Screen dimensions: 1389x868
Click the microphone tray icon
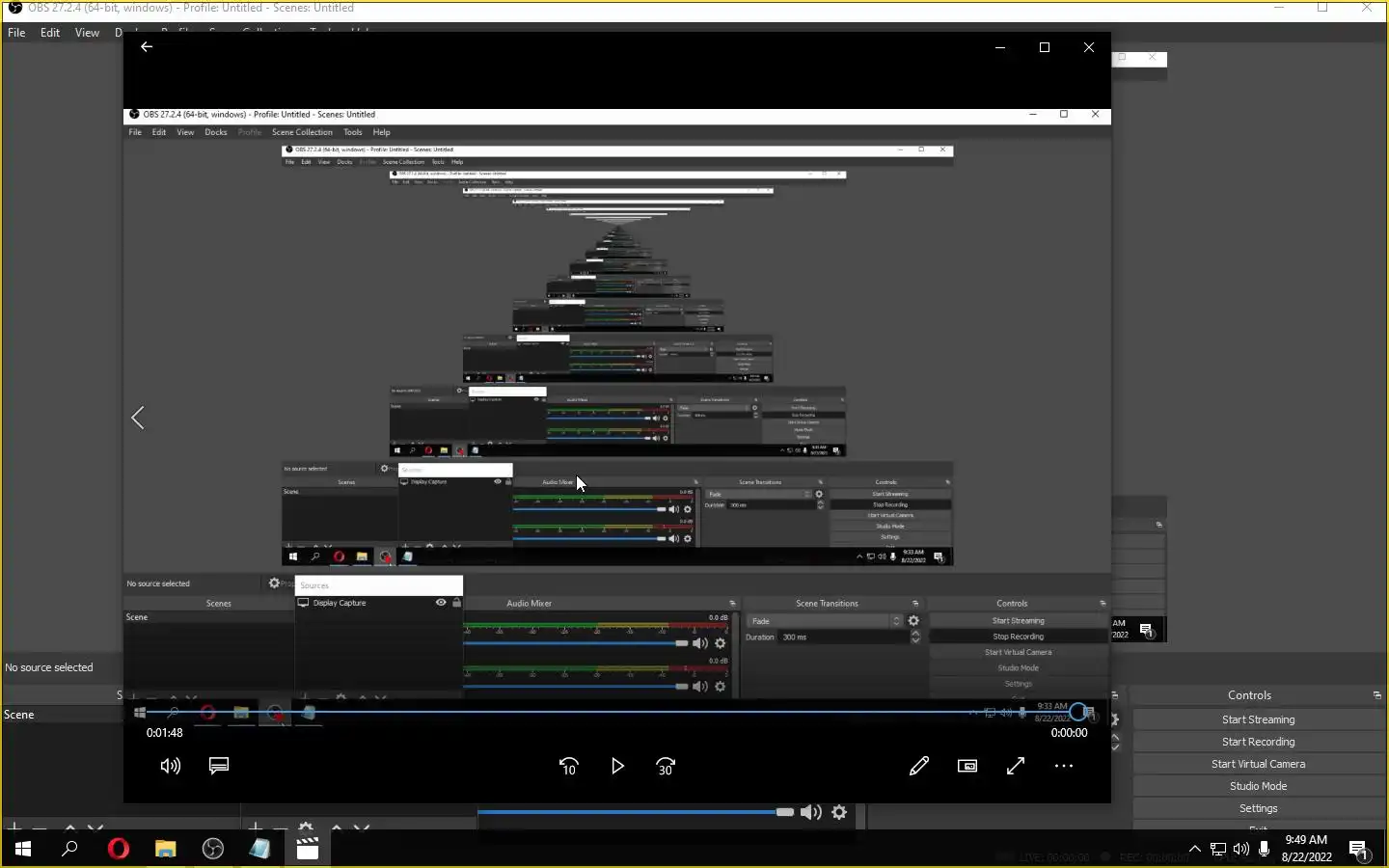click(x=1265, y=849)
